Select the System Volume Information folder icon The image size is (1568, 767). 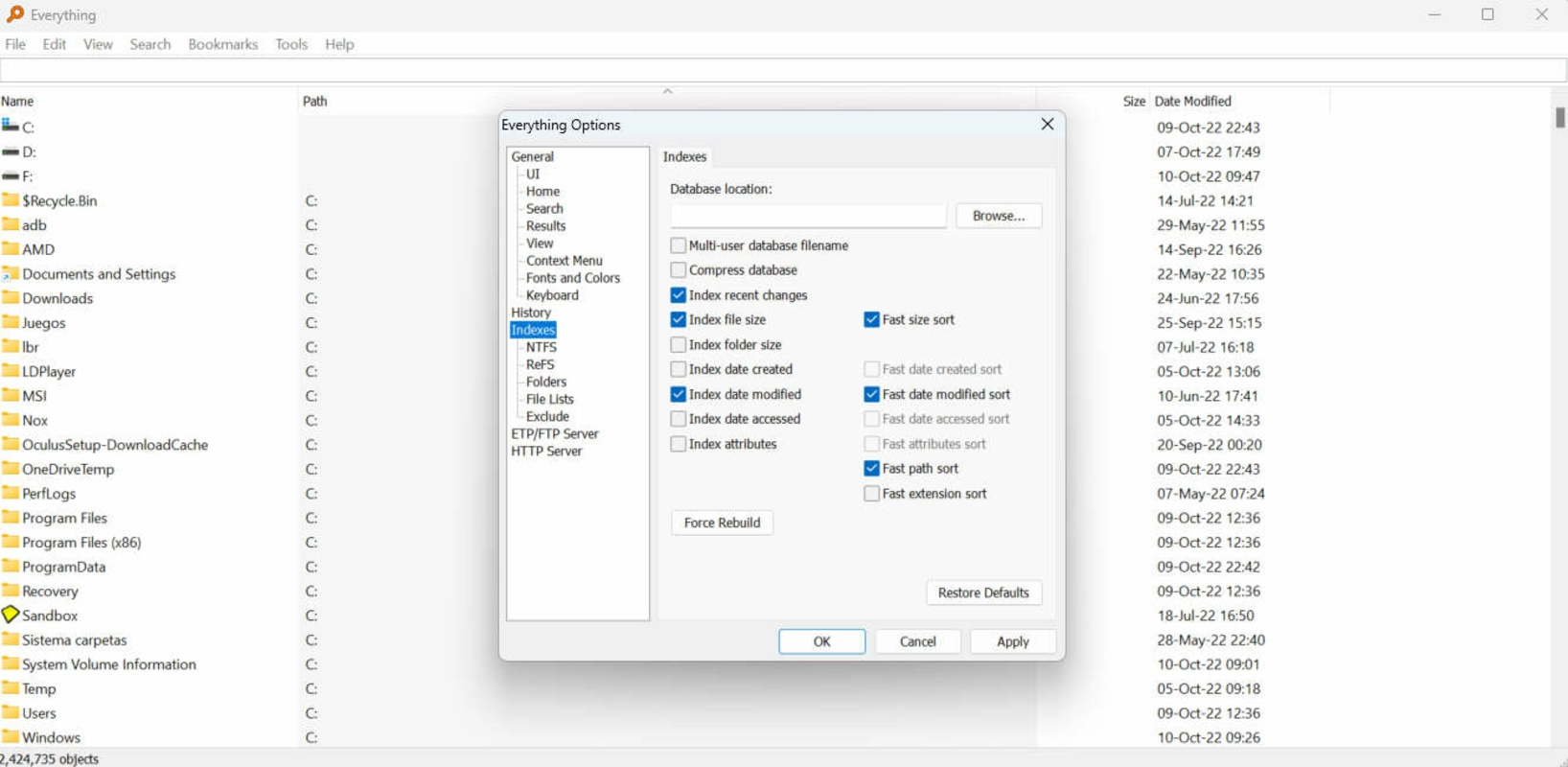[11, 663]
